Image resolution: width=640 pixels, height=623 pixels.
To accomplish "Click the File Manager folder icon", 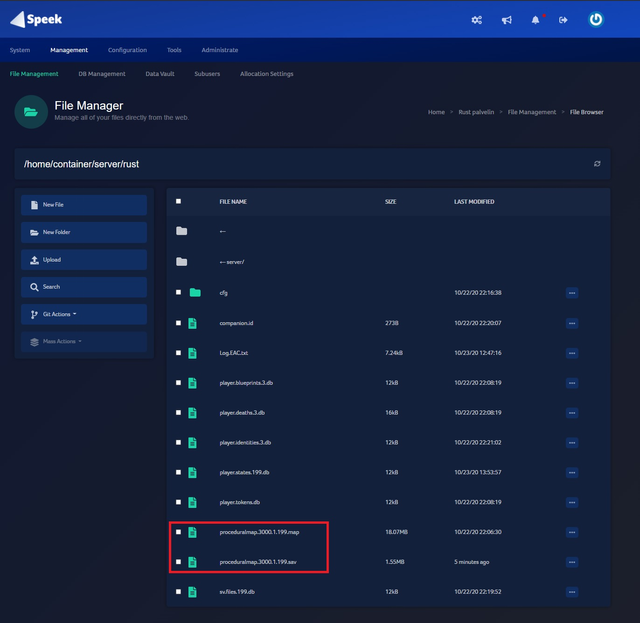I will [x=31, y=112].
